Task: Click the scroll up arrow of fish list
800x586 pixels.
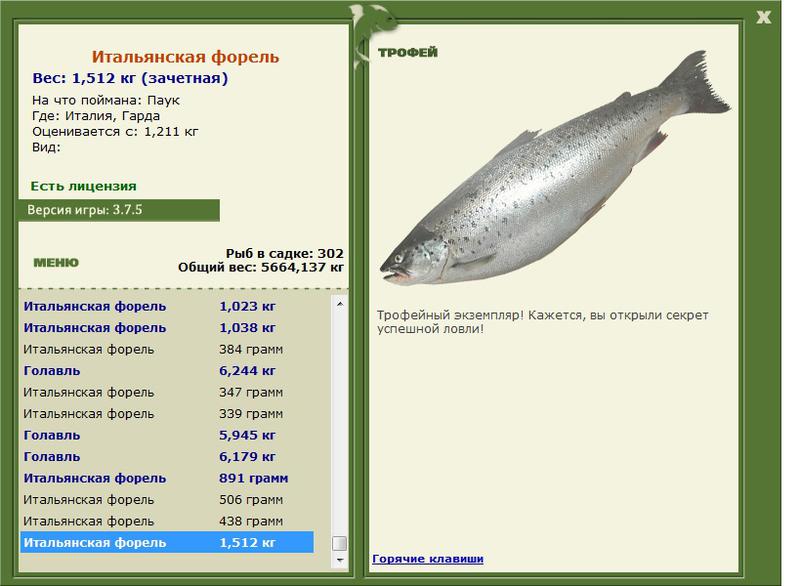Action: 340,304
